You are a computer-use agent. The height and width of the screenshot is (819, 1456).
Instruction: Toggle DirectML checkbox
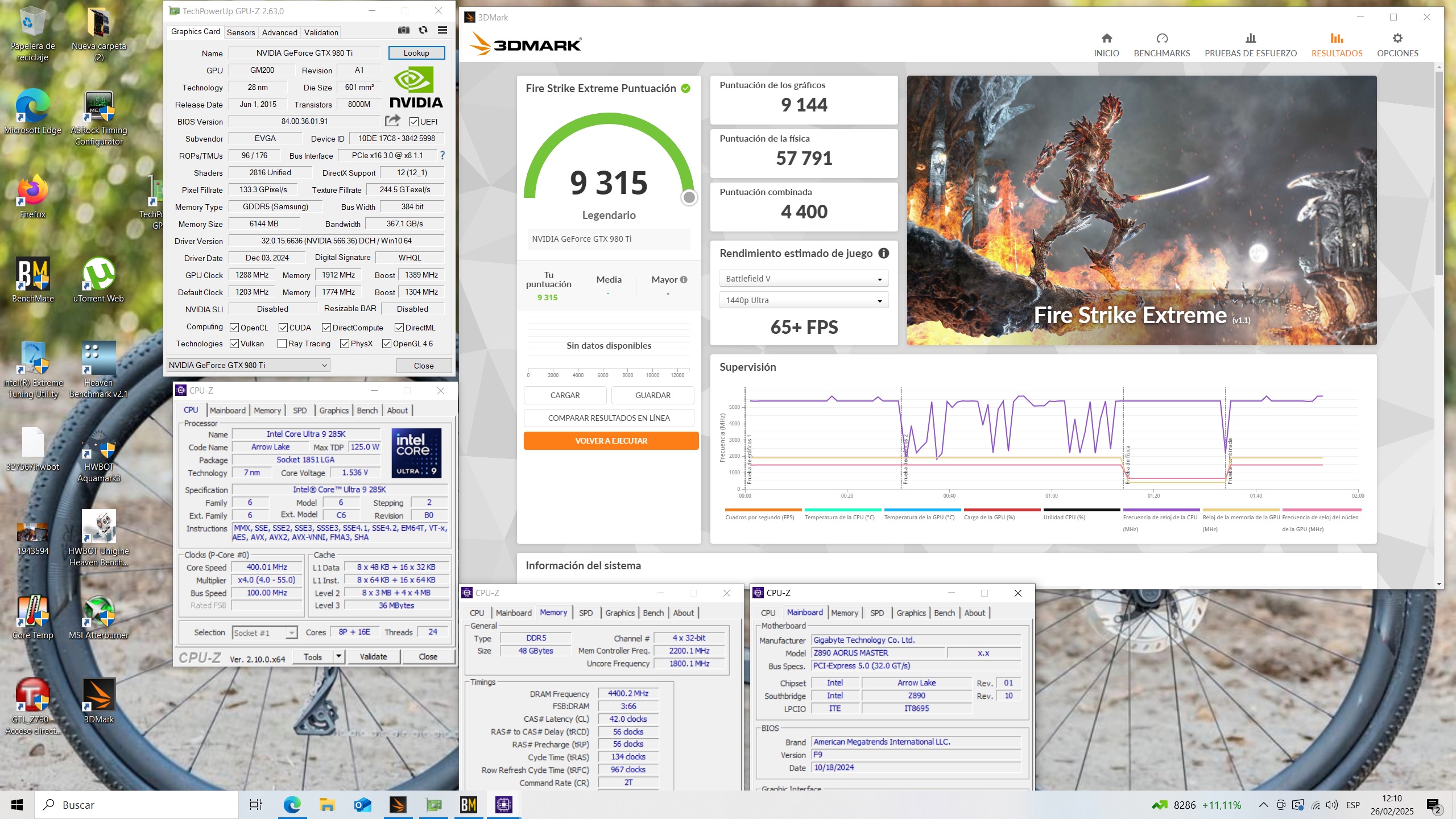pyautogui.click(x=399, y=328)
